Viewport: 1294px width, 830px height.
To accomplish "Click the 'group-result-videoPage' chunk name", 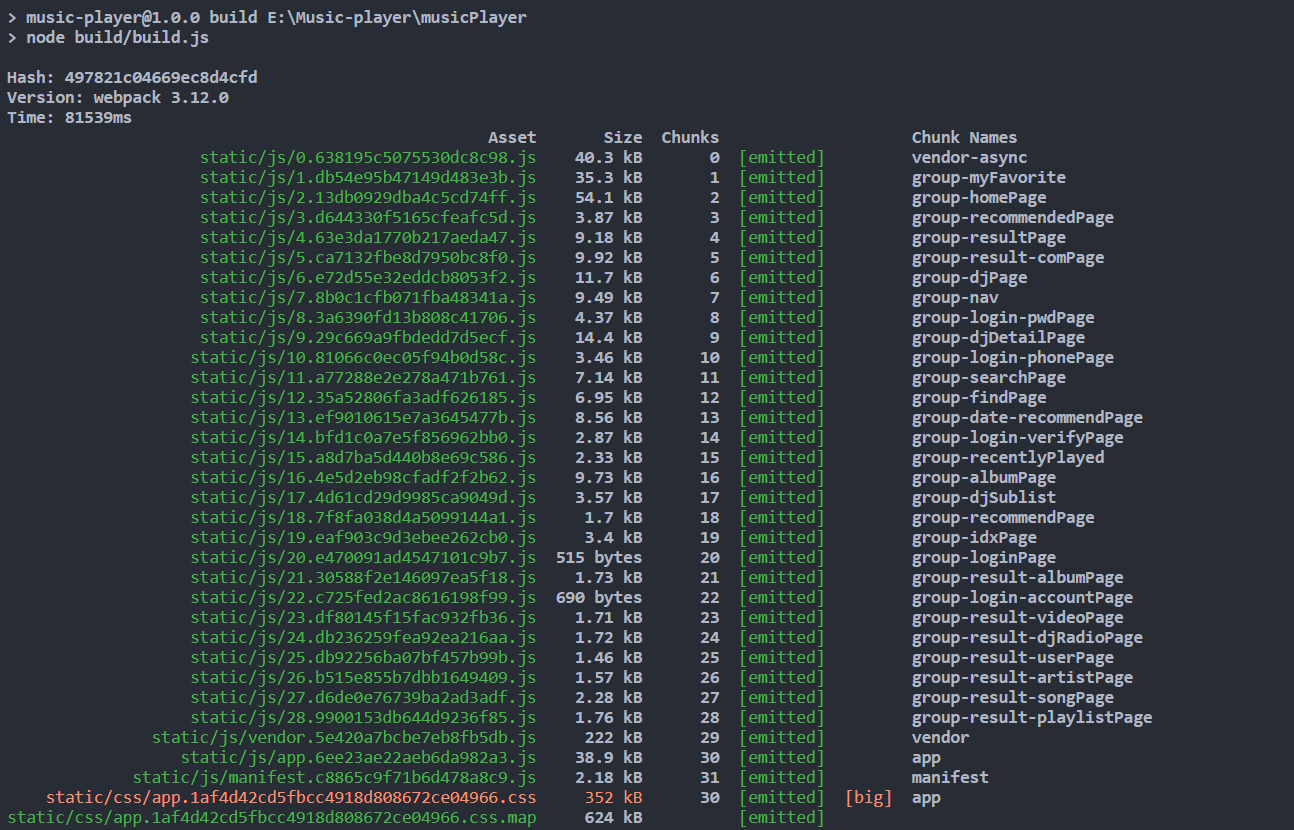I will (1018, 618).
